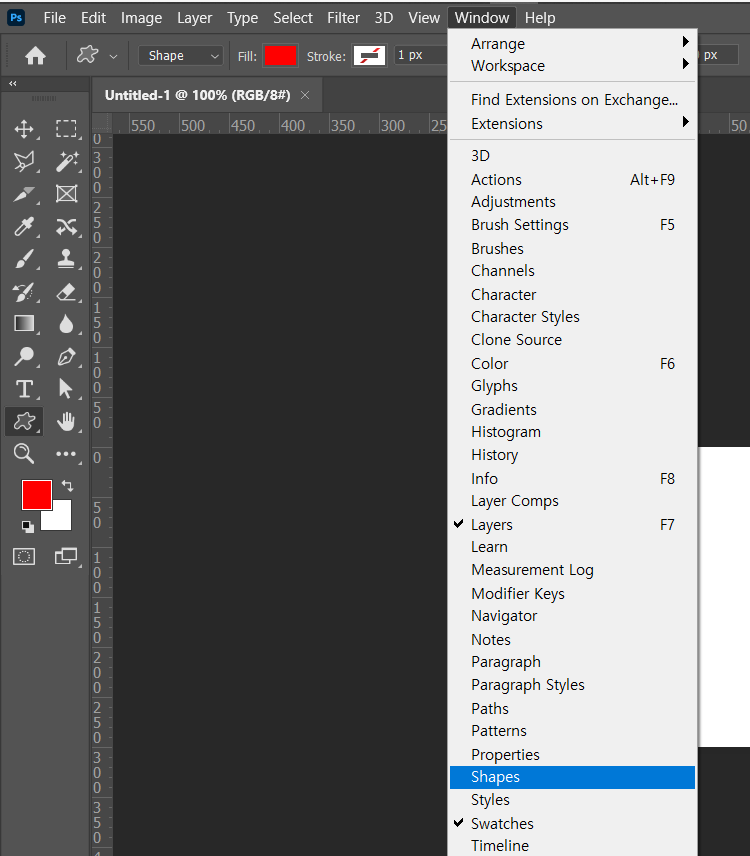
Task: Select the Brush tool
Action: pyautogui.click(x=24, y=259)
